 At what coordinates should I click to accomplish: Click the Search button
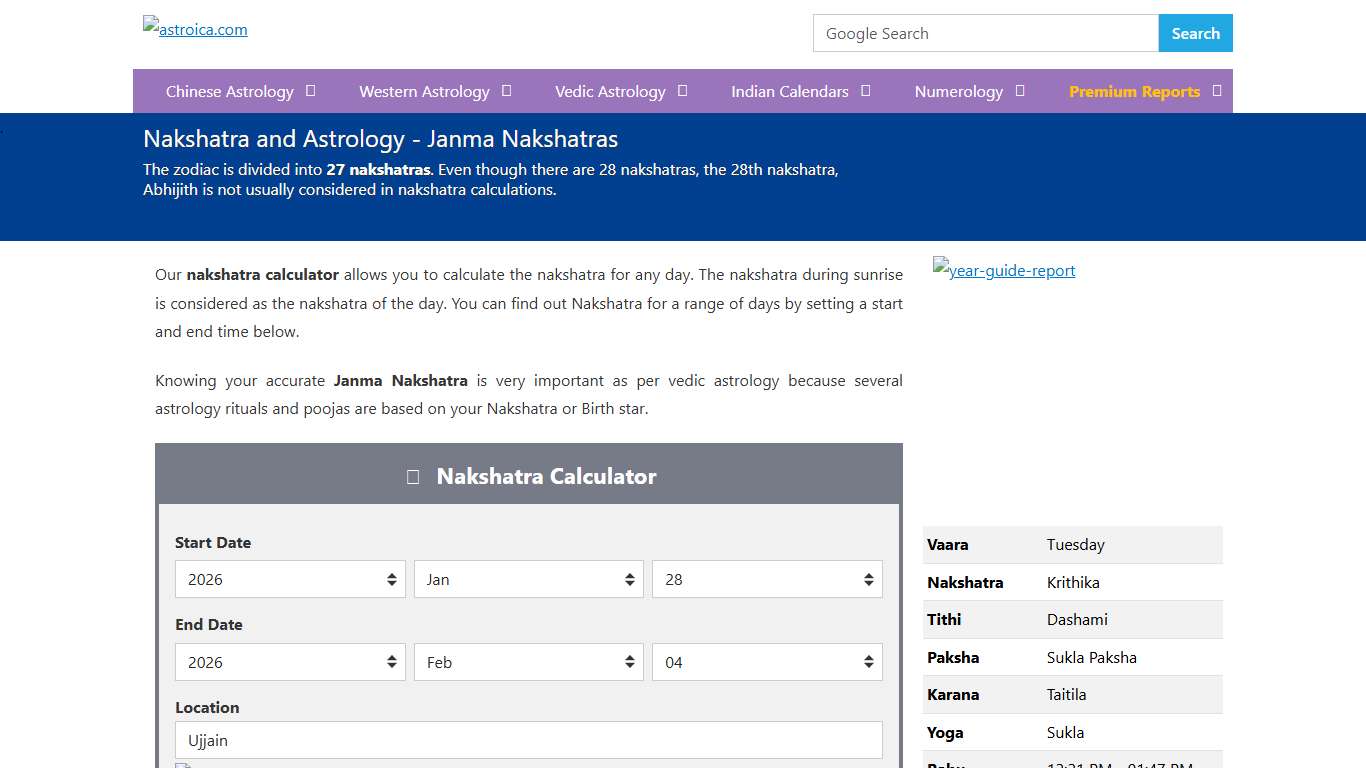coord(1195,33)
